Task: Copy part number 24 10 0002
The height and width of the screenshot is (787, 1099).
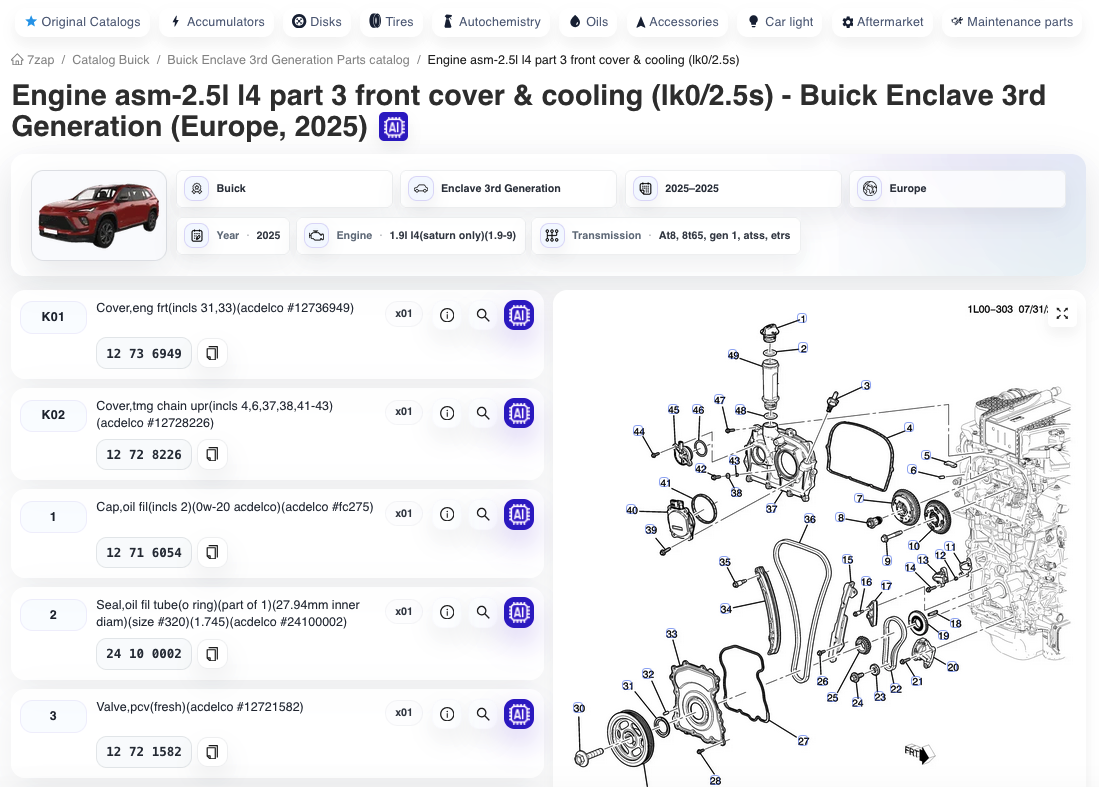Action: [212, 654]
